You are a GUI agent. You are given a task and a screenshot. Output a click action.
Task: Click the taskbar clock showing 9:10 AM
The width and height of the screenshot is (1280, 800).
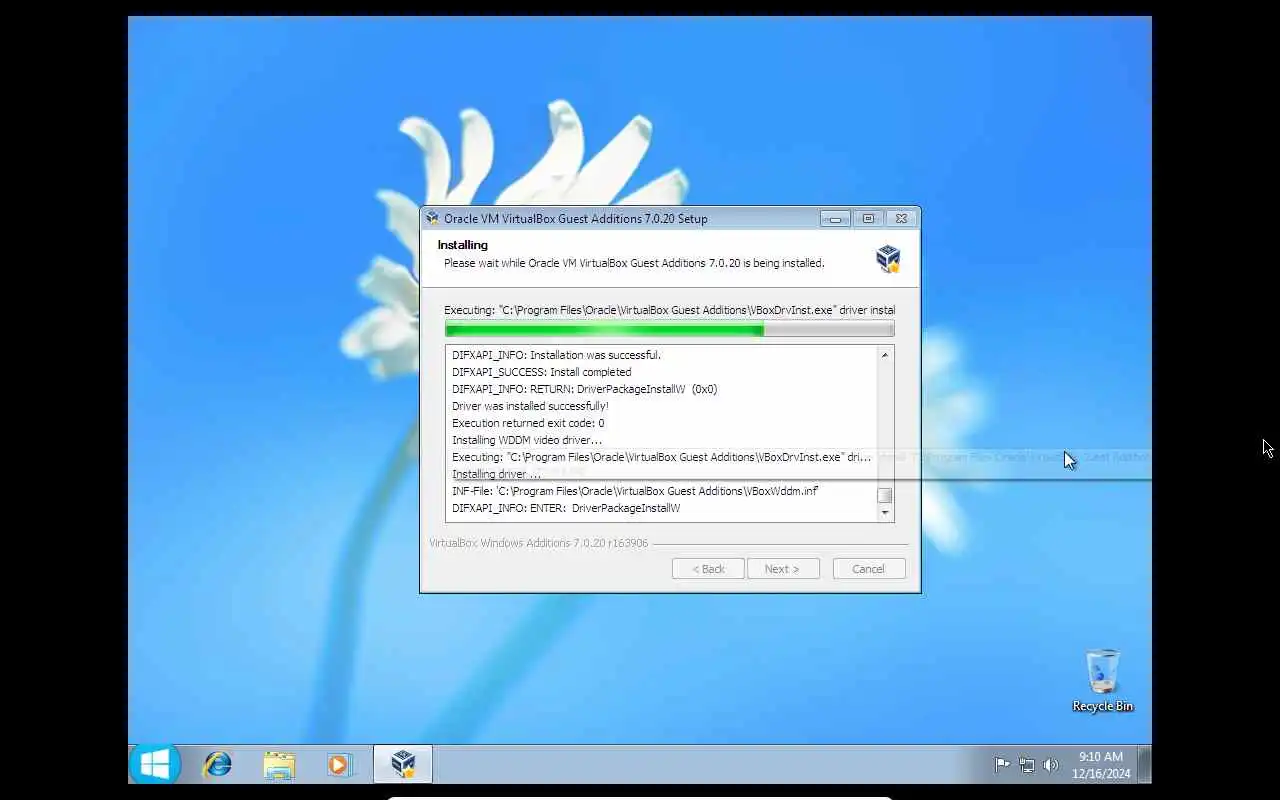click(1101, 765)
